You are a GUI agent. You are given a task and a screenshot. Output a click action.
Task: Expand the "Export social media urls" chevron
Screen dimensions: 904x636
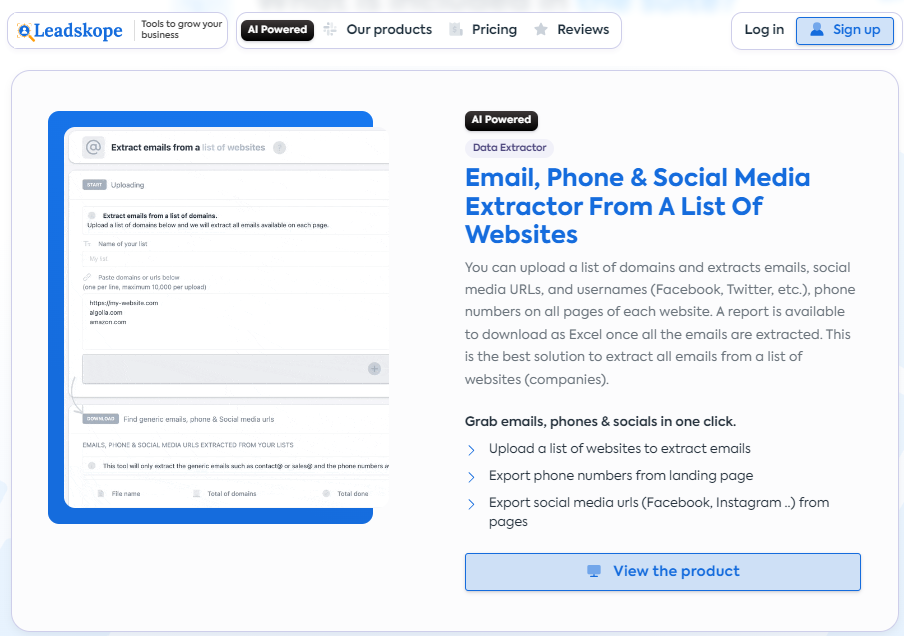tap(472, 503)
